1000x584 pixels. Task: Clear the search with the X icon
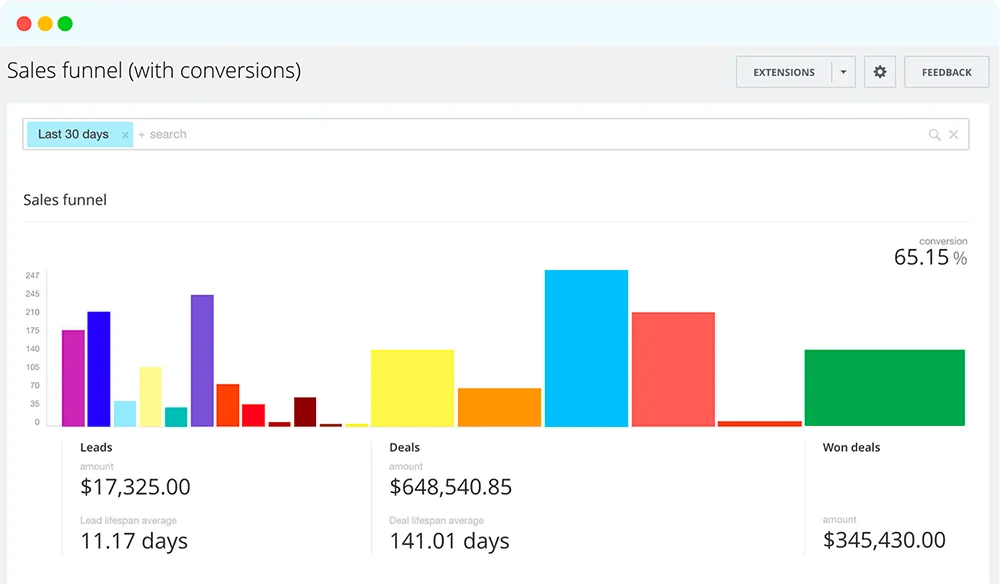pos(954,134)
